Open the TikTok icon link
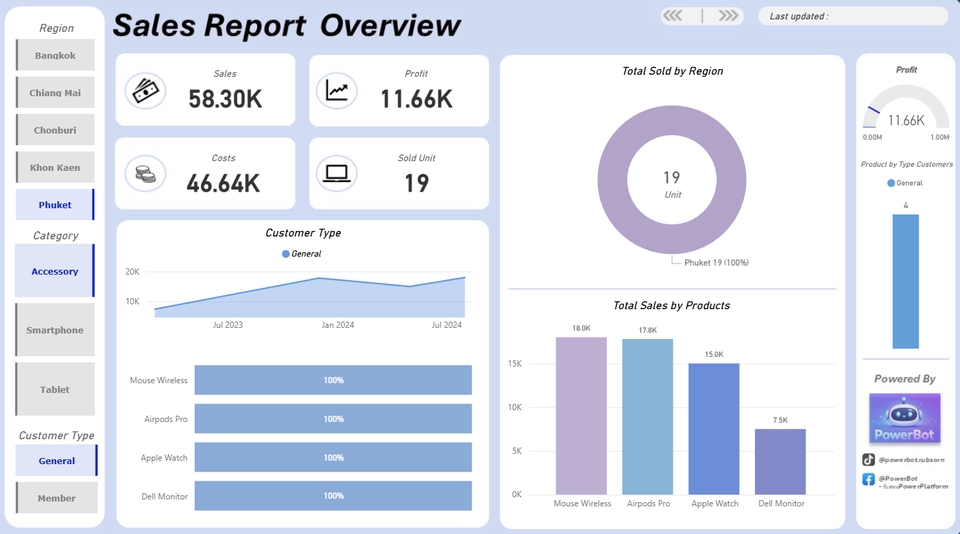The width and height of the screenshot is (960, 534). pyautogui.click(x=868, y=459)
